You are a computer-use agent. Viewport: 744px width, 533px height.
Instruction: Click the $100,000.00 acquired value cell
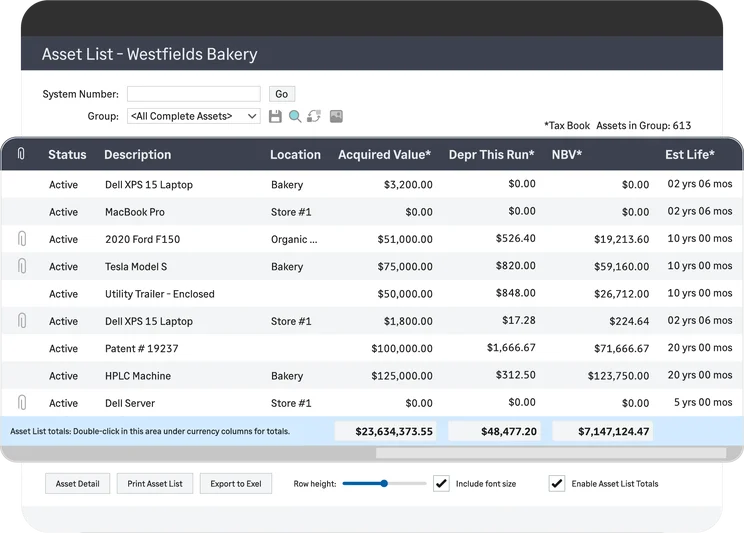[x=402, y=348]
